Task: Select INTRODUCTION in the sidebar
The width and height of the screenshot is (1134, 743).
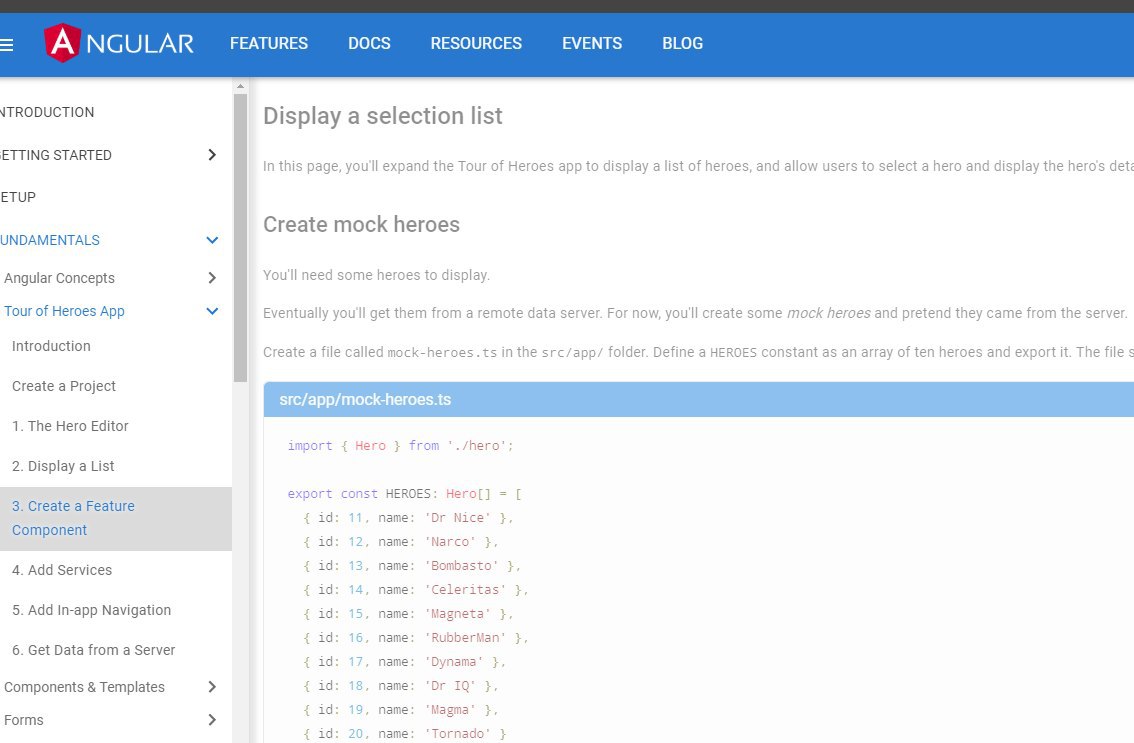Action: (x=47, y=112)
